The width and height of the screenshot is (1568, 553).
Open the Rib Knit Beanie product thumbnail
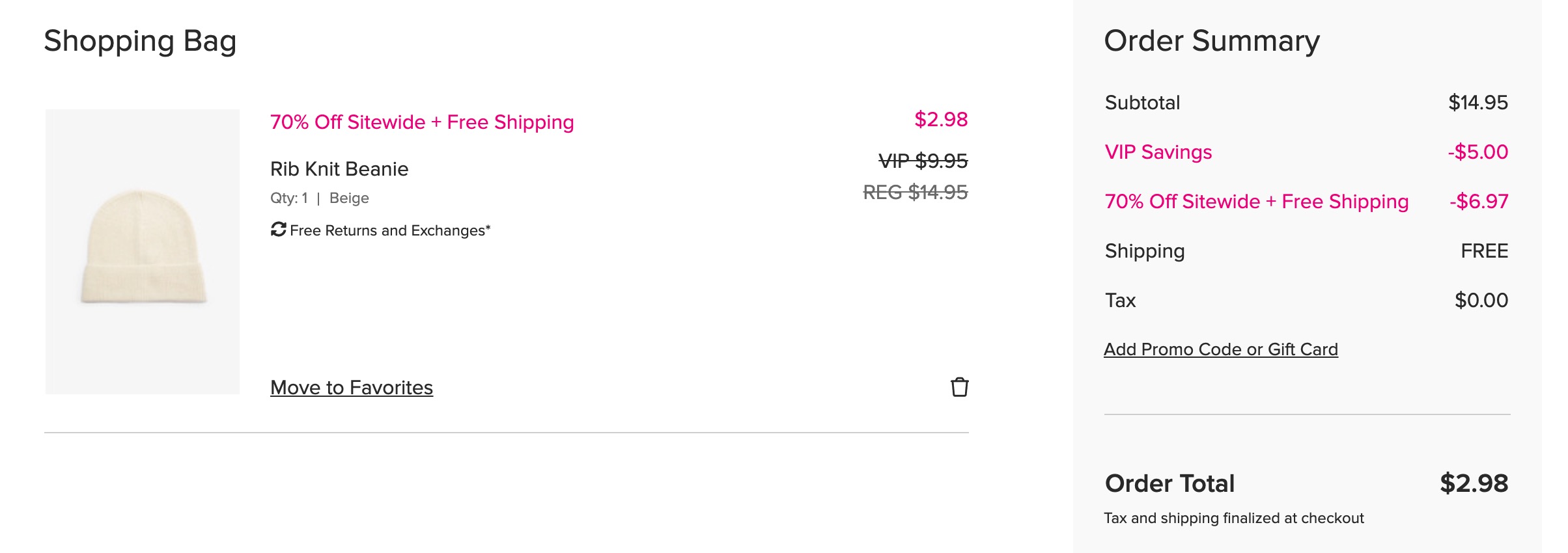tap(142, 250)
